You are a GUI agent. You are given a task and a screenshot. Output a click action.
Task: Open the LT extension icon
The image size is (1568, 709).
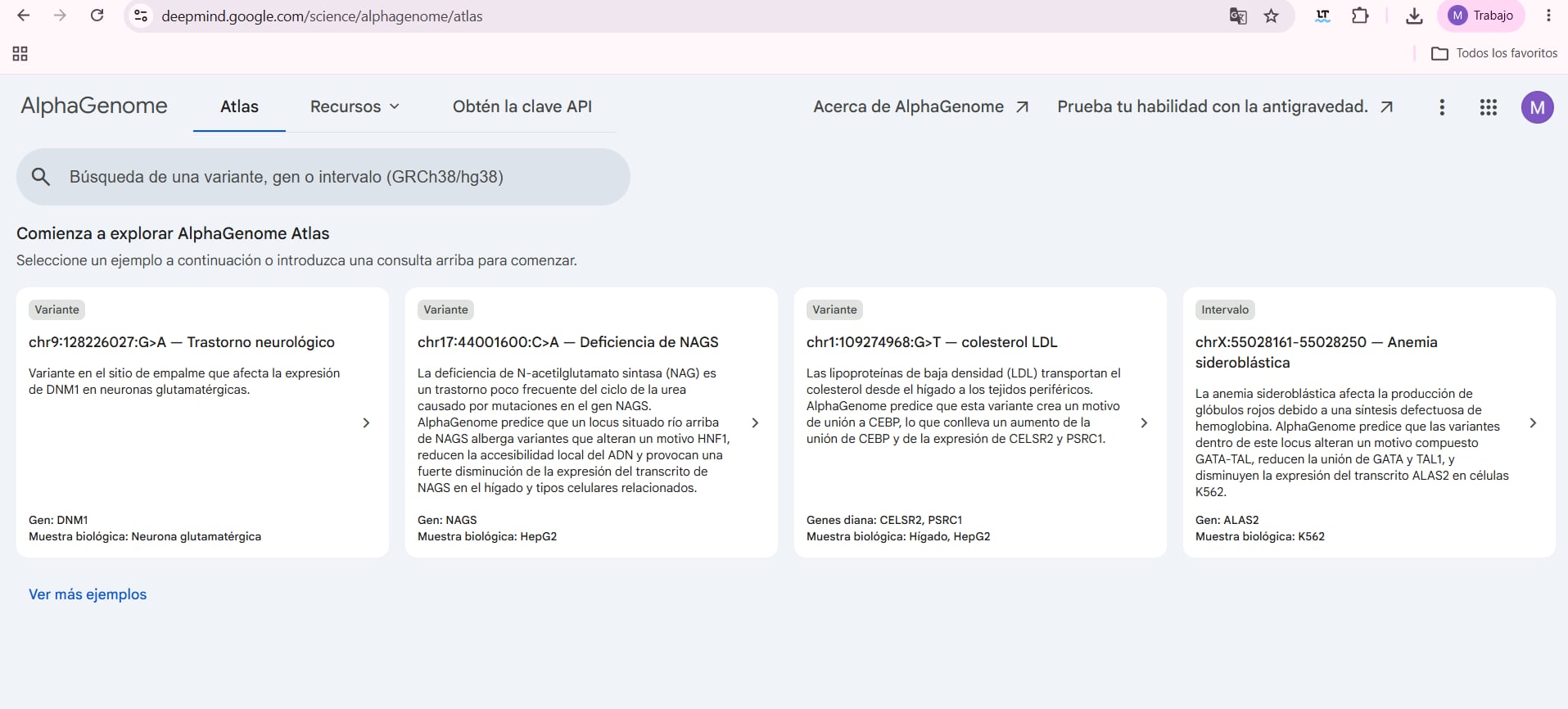point(1322,16)
